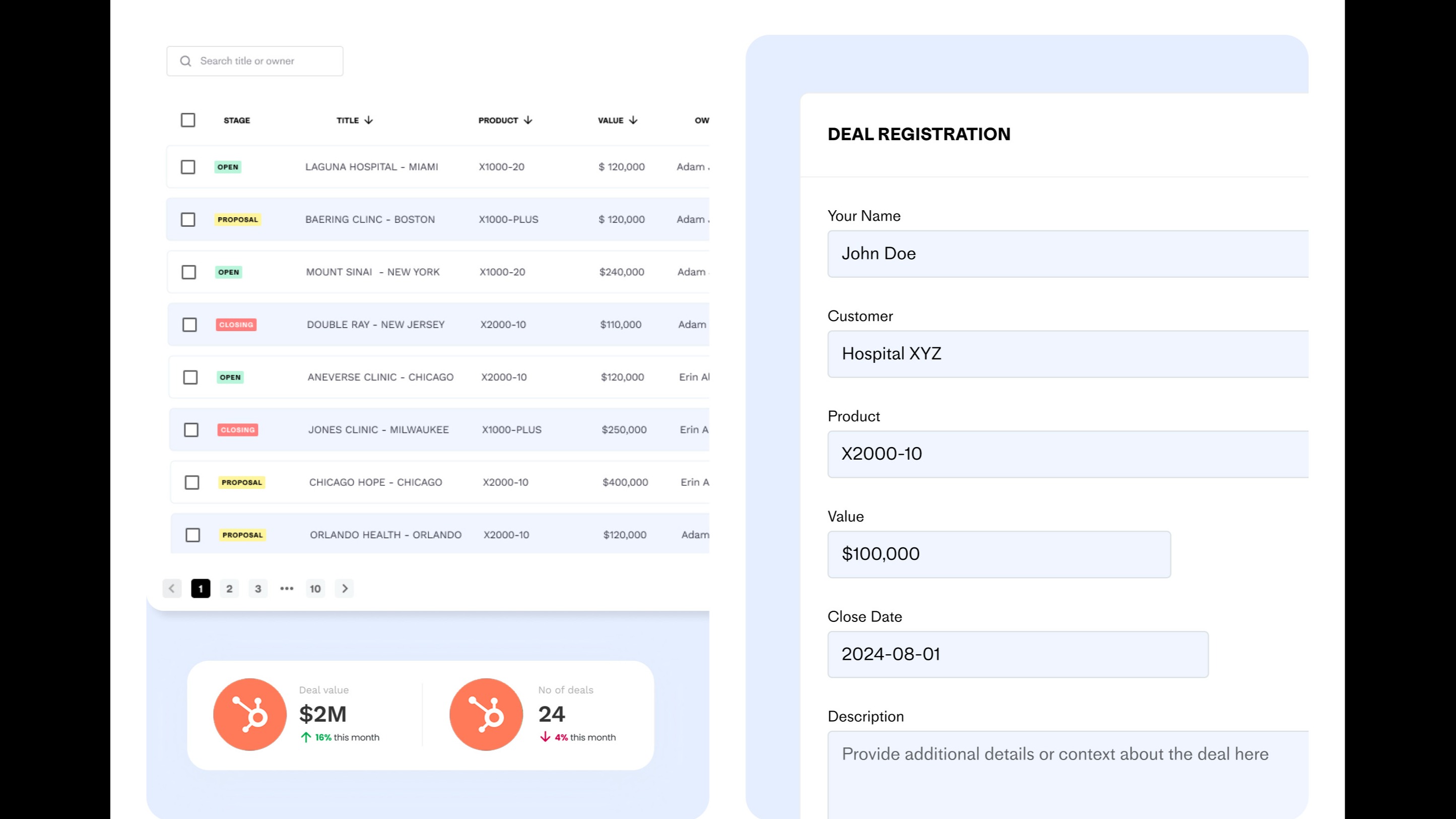Screen dimensions: 1456x819
Task: Check the Laguna Hospital - Miami row
Action: point(187,167)
